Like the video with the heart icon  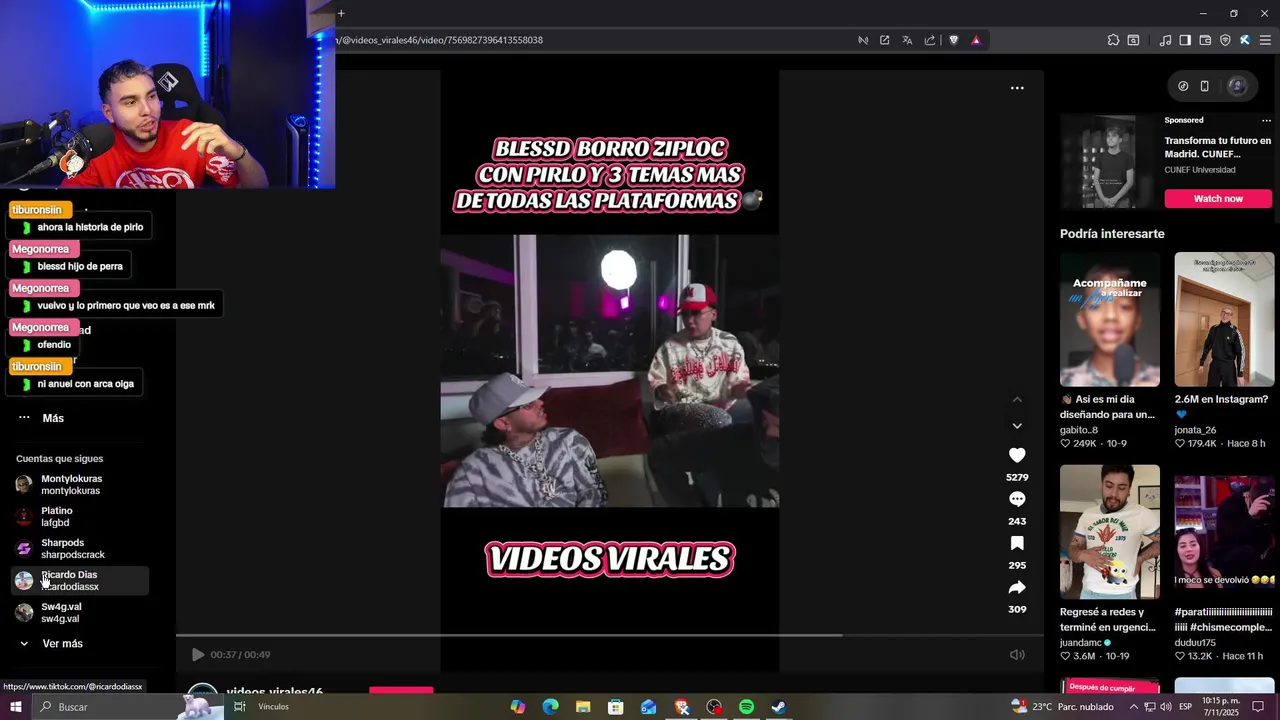(1017, 455)
